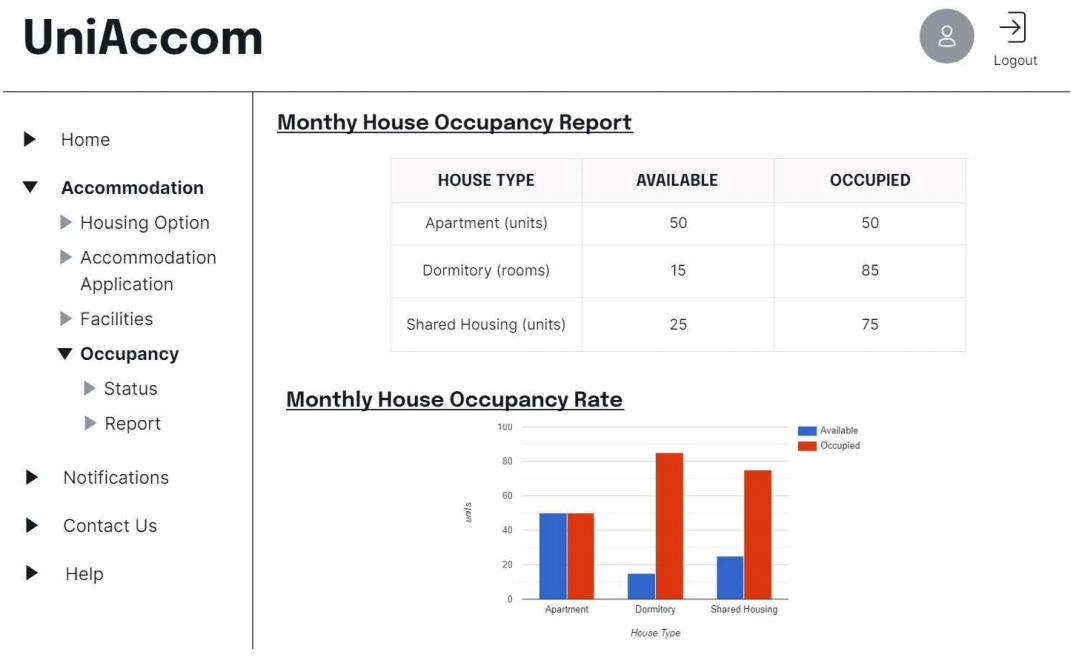The height and width of the screenshot is (656, 1071).
Task: Expand the Housing Option arrow
Action: coord(66,222)
